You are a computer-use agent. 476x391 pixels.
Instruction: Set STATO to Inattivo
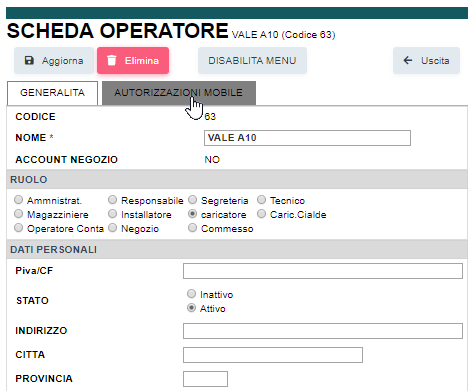click(191, 294)
